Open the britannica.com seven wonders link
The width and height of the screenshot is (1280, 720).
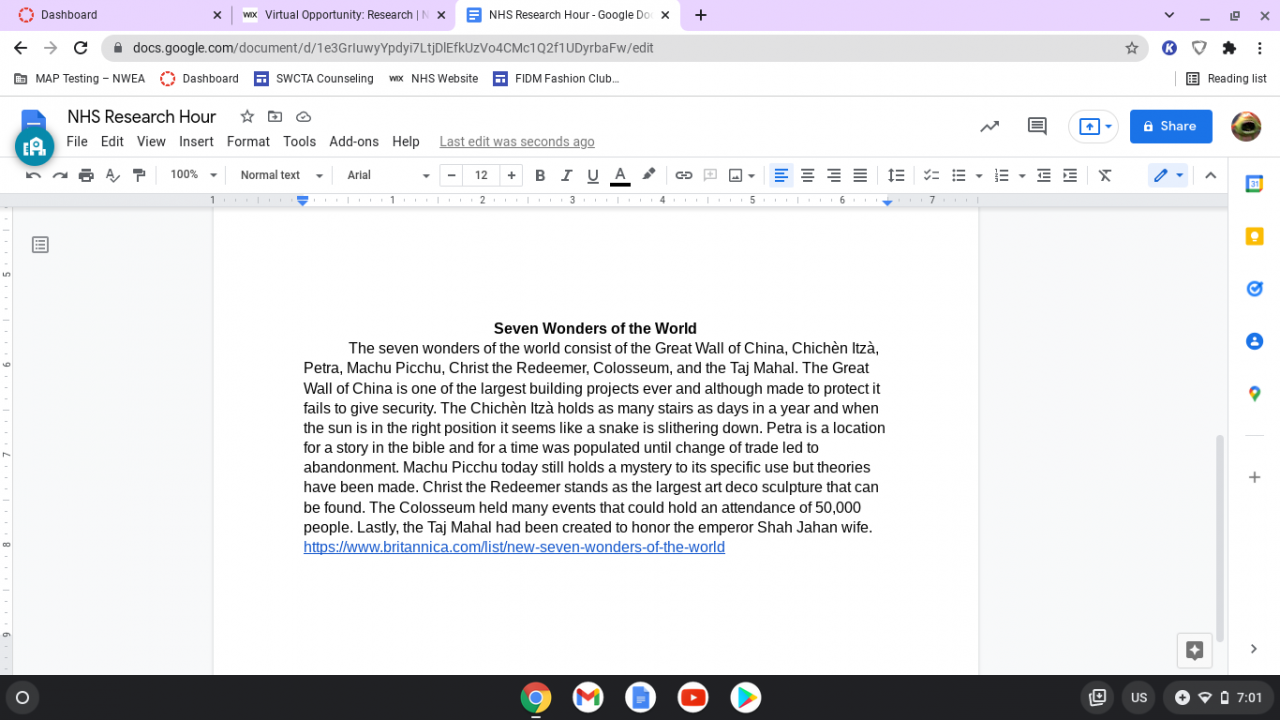pyautogui.click(x=514, y=547)
